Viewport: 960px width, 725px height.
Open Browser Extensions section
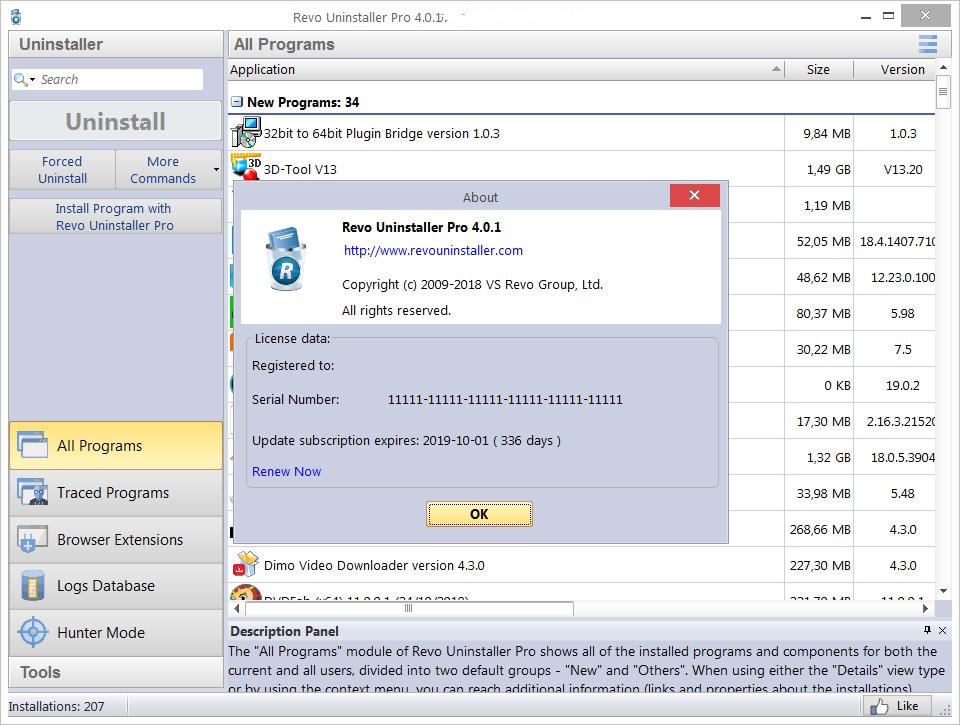[x=116, y=539]
